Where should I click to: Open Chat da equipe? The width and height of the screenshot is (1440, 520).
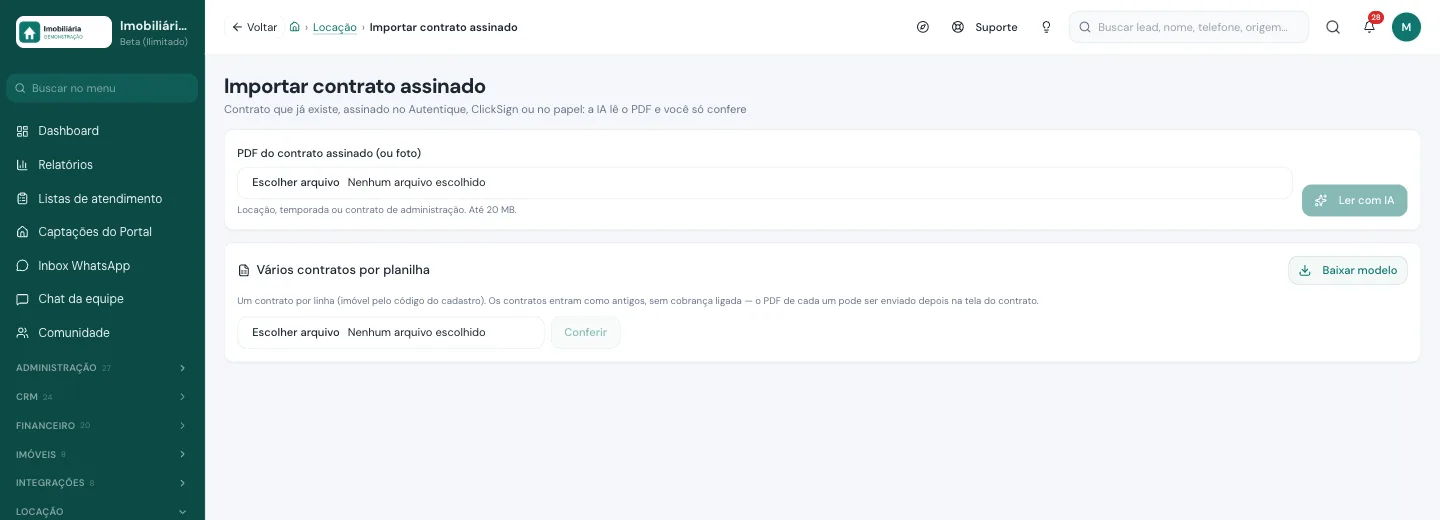click(x=102, y=299)
